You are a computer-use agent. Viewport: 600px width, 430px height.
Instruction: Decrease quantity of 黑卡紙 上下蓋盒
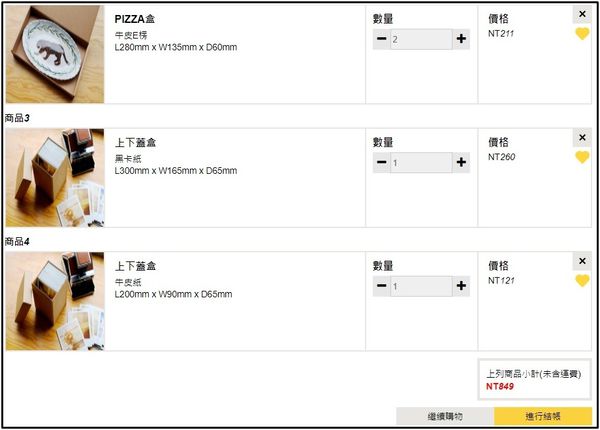[x=382, y=162]
